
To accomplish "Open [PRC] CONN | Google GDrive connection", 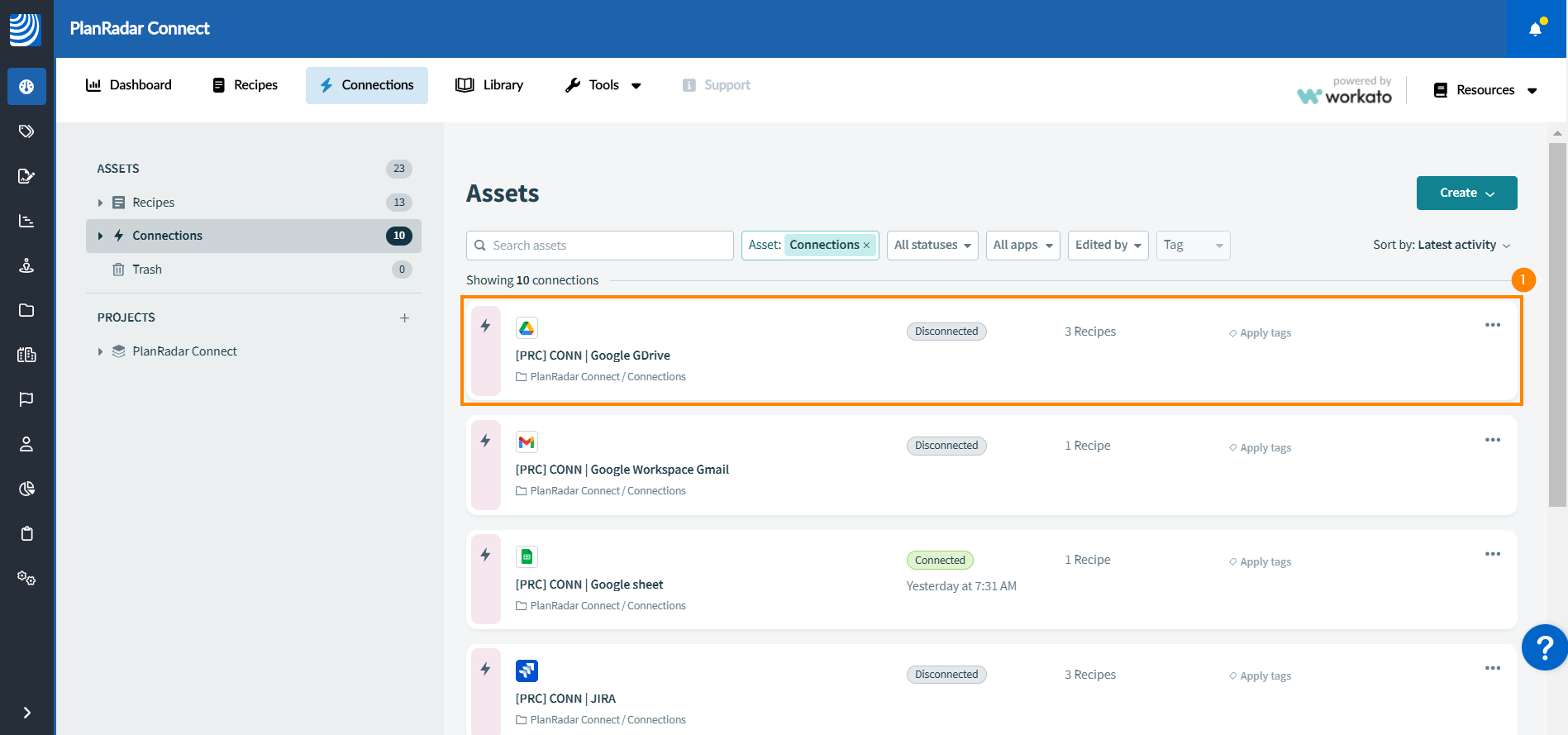I will pos(593,356).
